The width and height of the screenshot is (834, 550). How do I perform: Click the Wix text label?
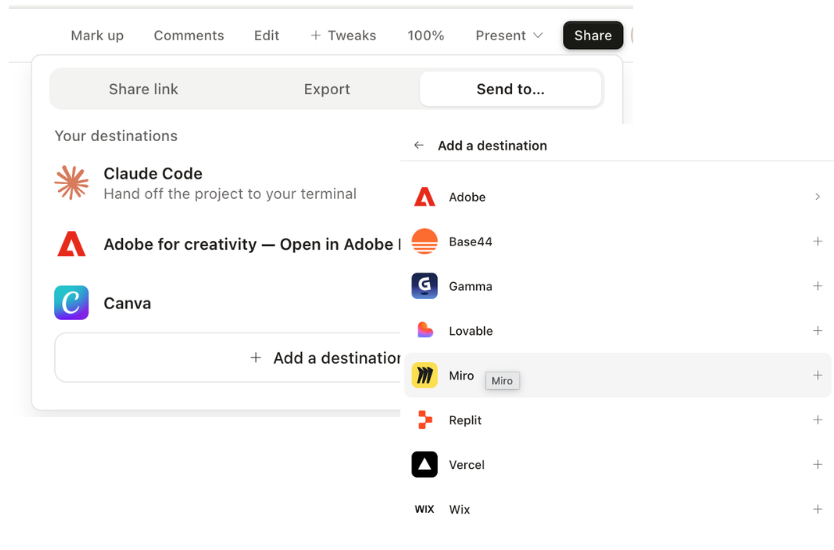click(459, 510)
